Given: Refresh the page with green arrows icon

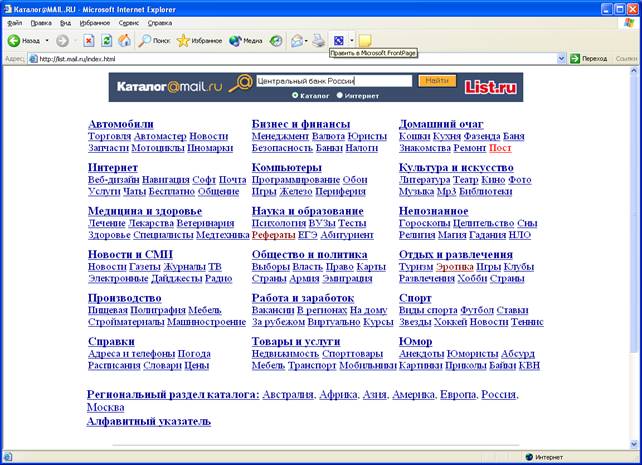Looking at the screenshot, I should tap(107, 41).
